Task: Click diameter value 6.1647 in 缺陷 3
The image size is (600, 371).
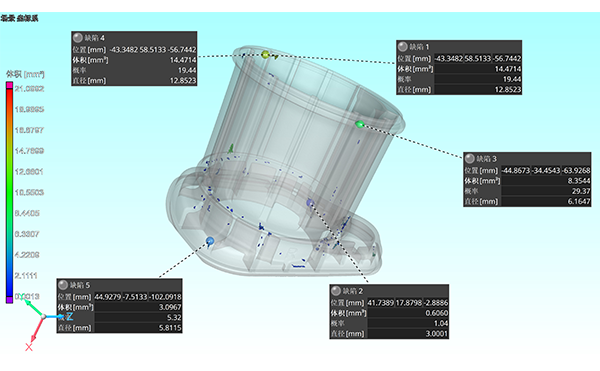Action: (x=579, y=201)
